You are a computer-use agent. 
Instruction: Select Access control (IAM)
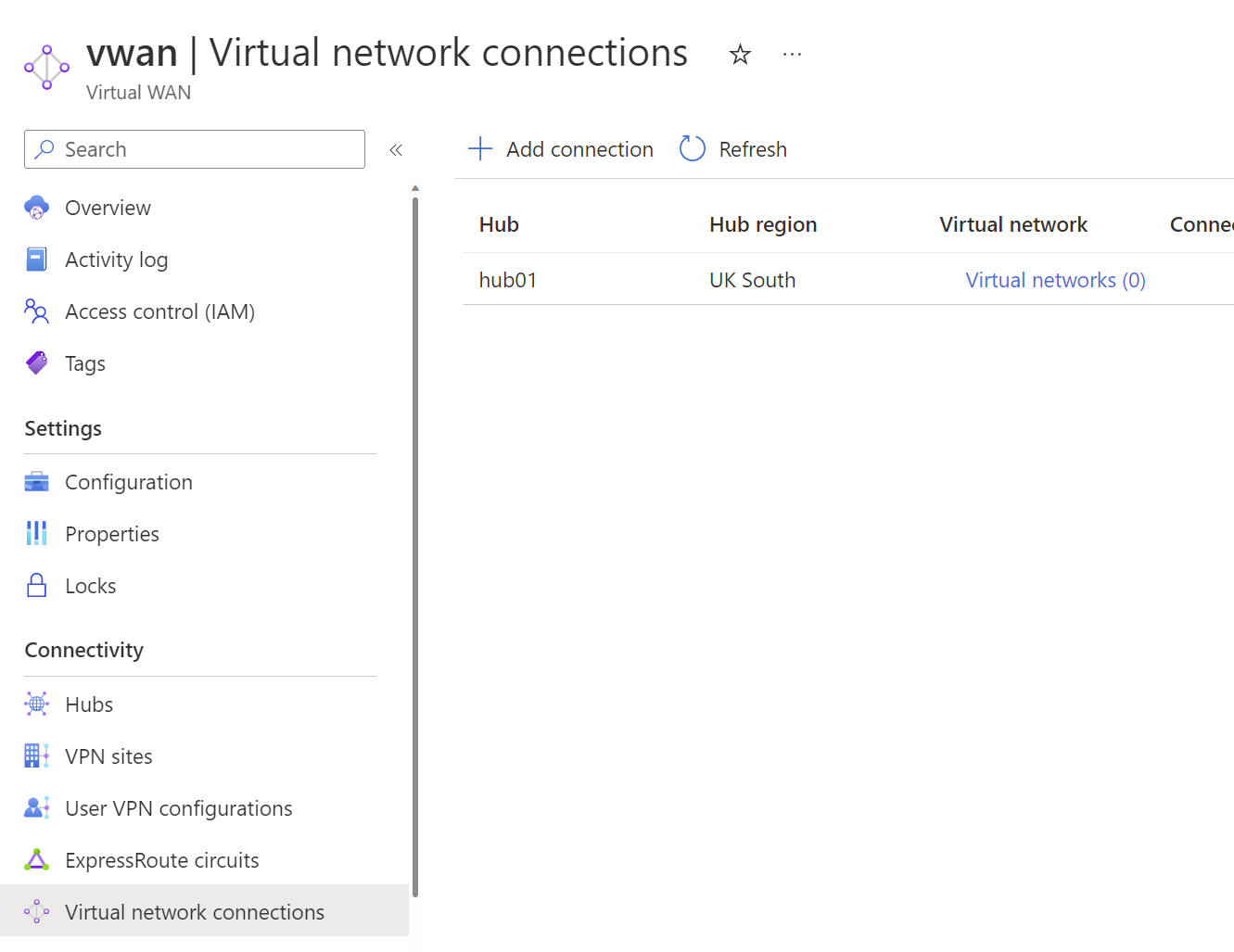[159, 311]
